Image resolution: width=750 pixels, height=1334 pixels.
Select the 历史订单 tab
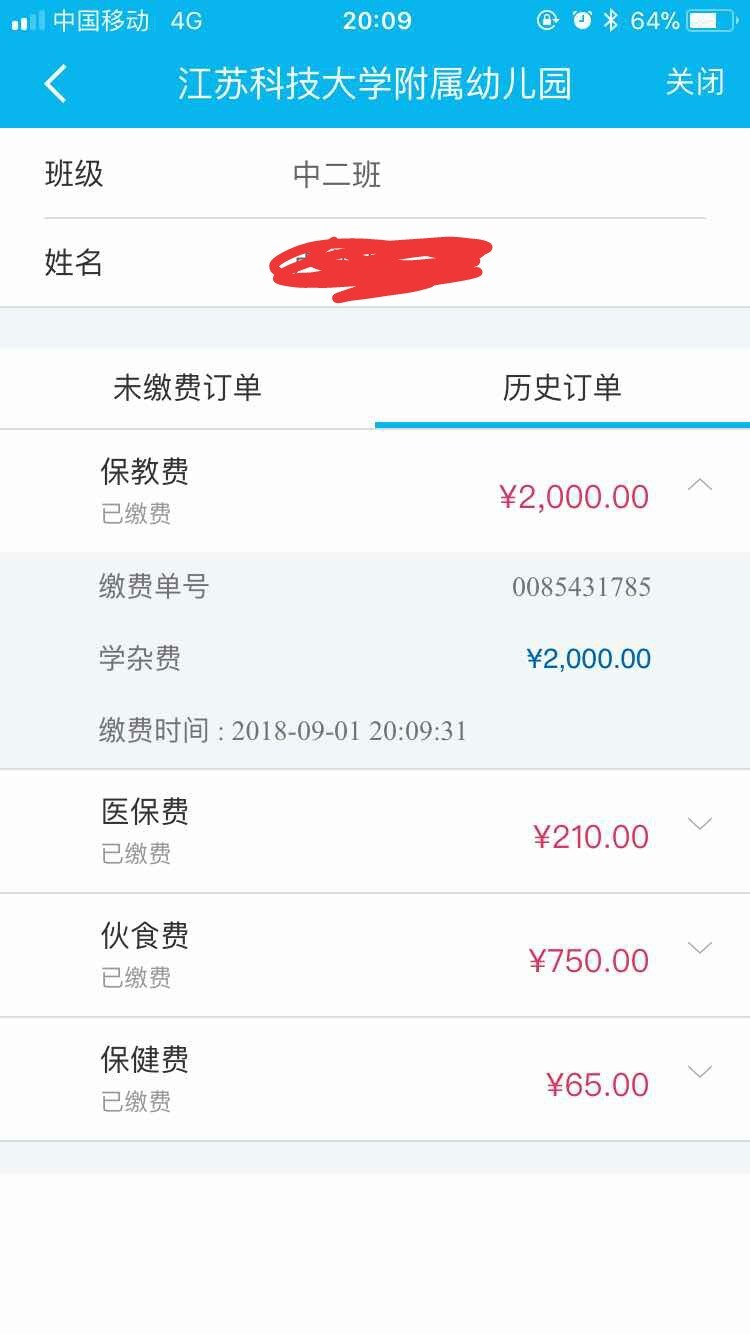(562, 388)
